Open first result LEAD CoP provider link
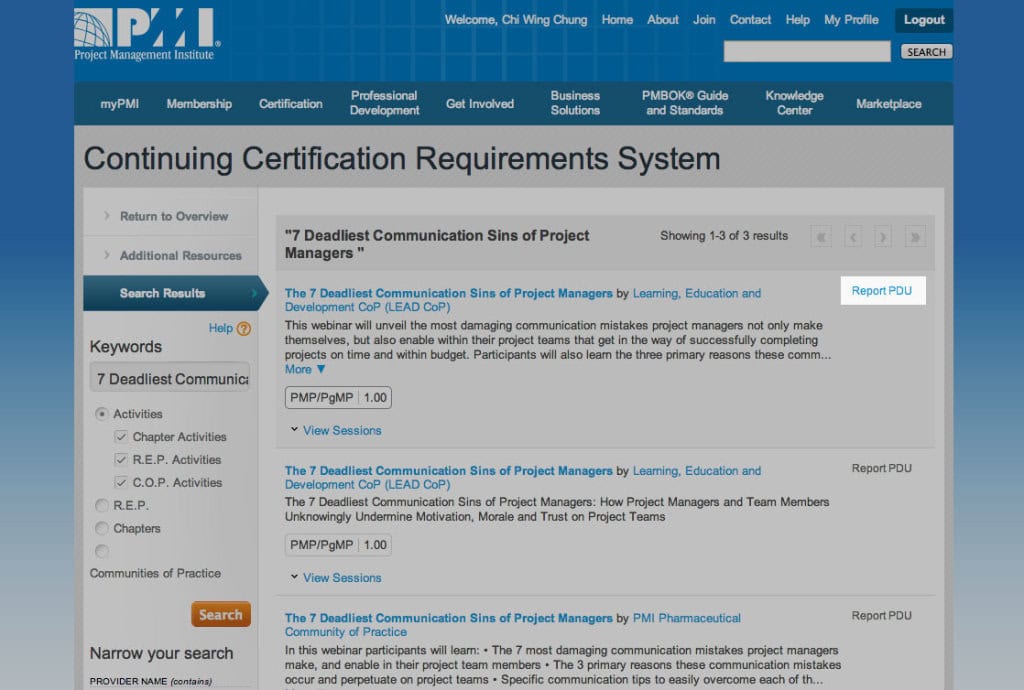Viewport: 1024px width, 690px height. 523,300
